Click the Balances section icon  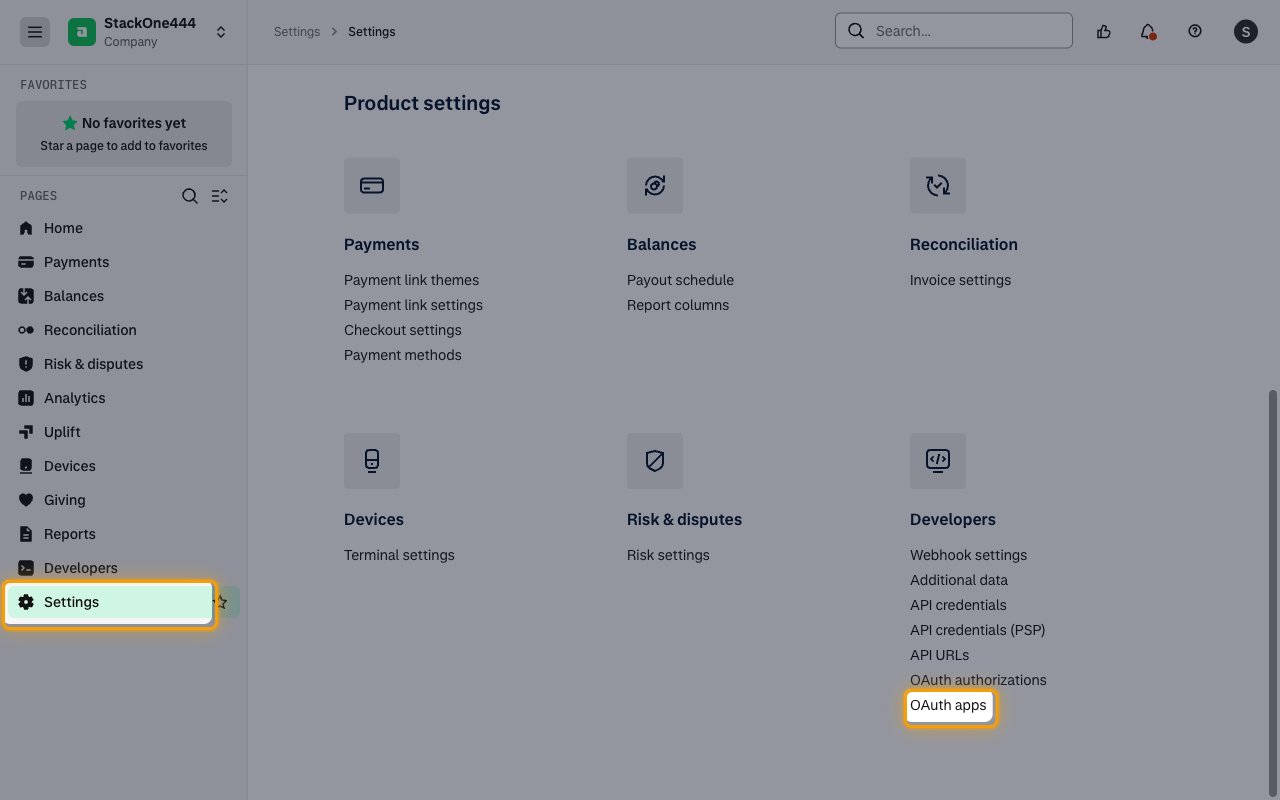655,185
